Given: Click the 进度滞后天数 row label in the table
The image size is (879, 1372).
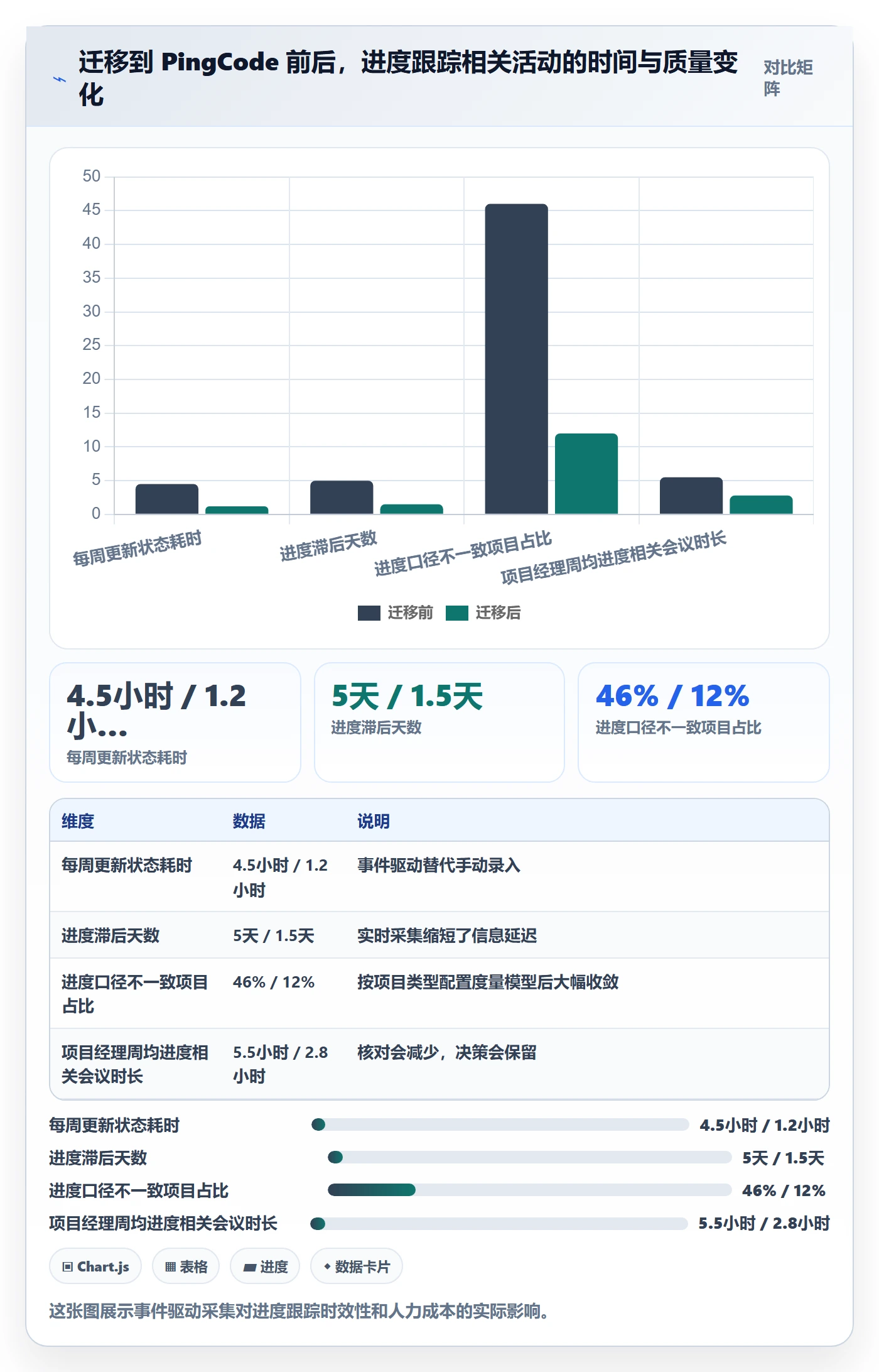Looking at the screenshot, I should (111, 936).
